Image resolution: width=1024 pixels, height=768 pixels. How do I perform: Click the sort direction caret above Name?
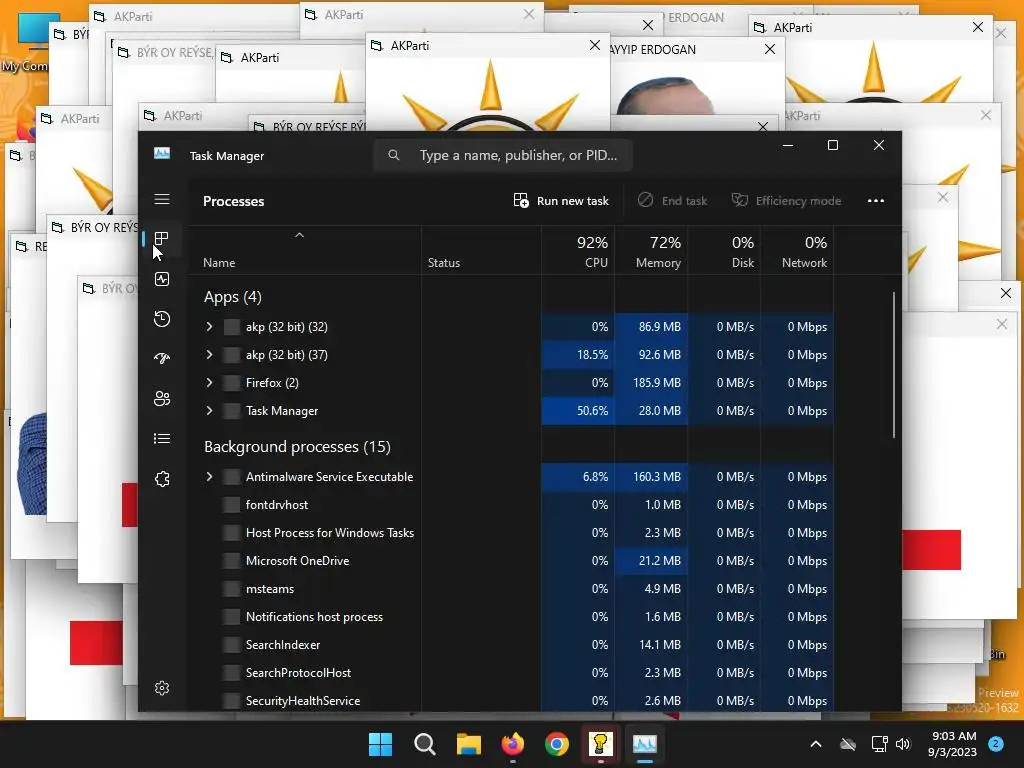click(299, 235)
